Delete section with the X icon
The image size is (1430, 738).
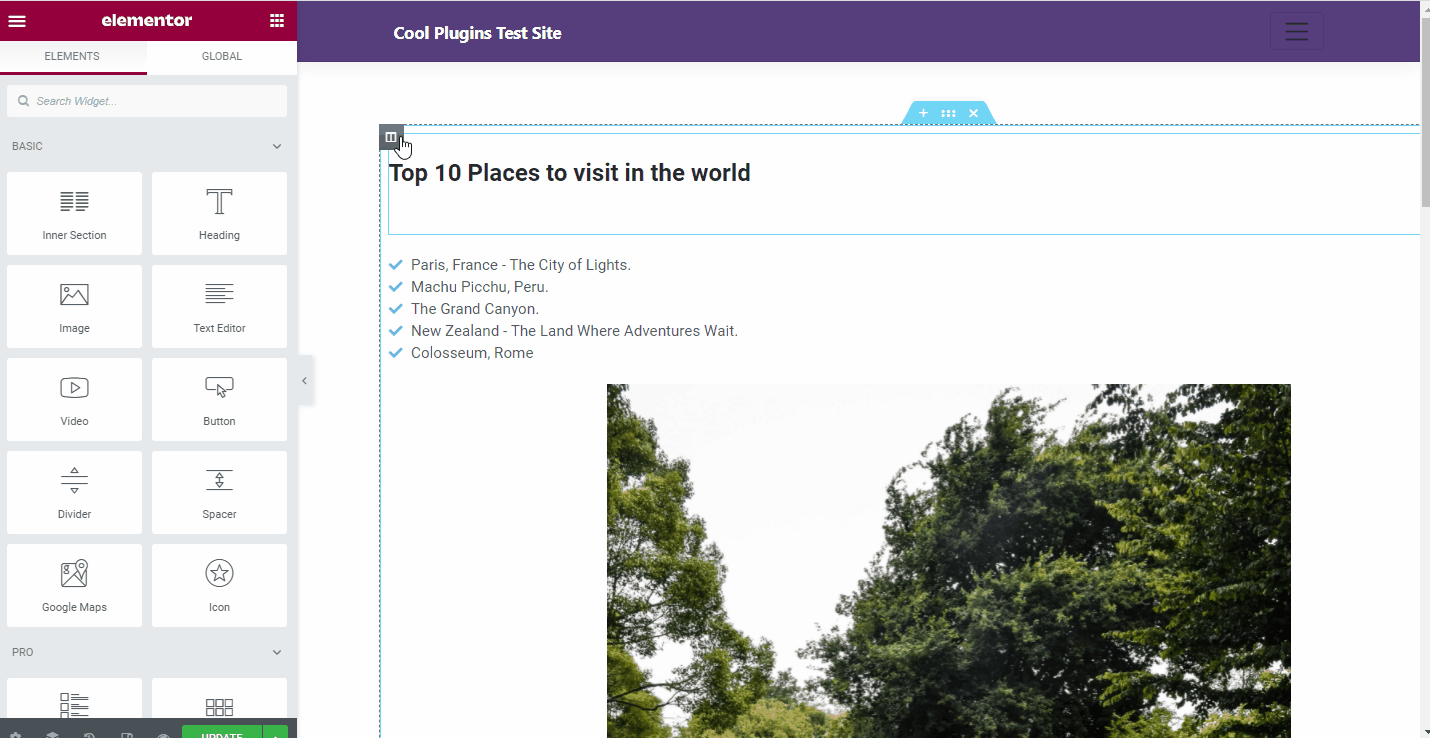973,113
